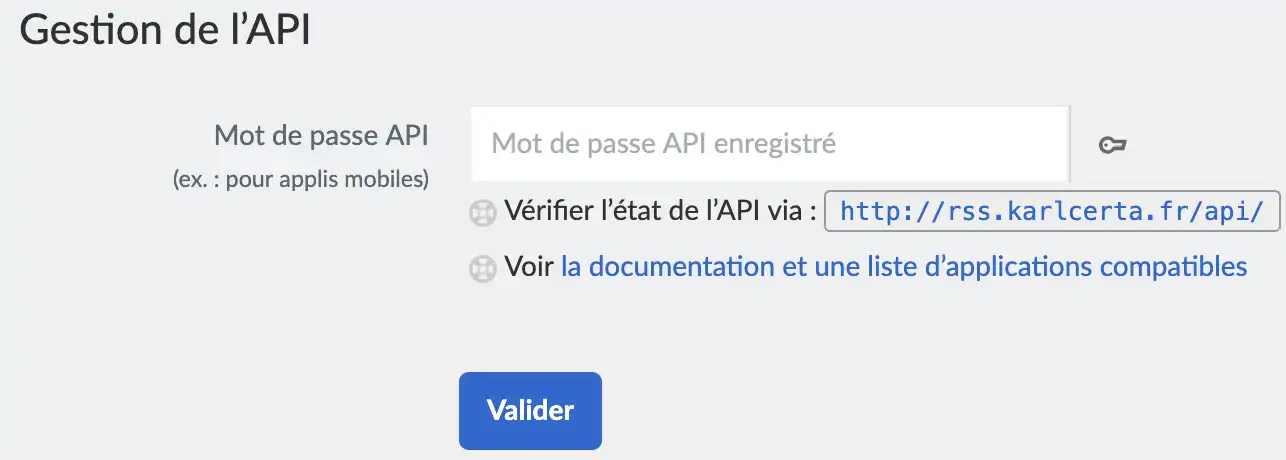Click the Gestion de l'API heading

tap(166, 30)
